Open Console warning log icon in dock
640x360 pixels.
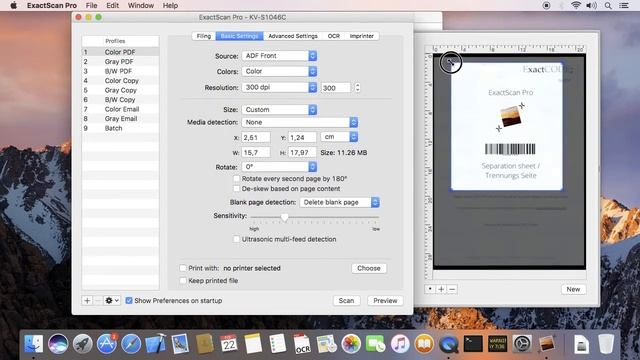[498, 344]
